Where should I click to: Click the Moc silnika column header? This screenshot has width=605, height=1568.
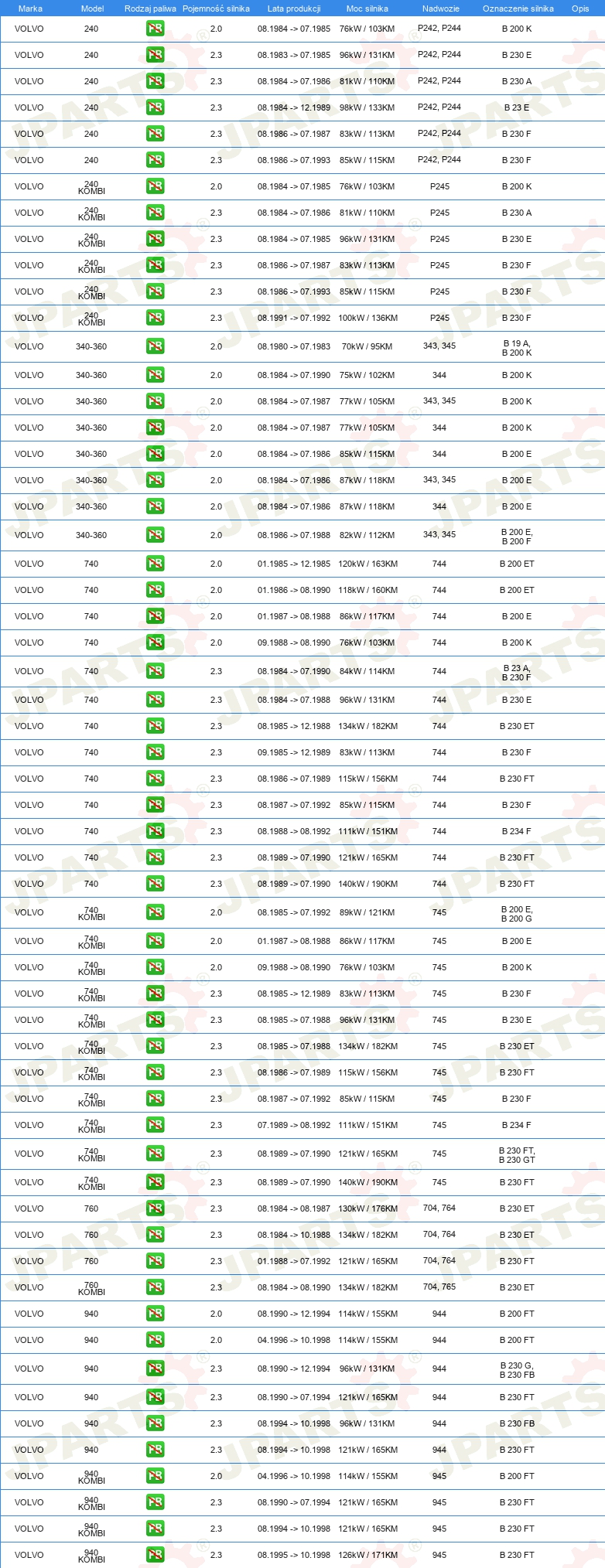click(x=367, y=9)
